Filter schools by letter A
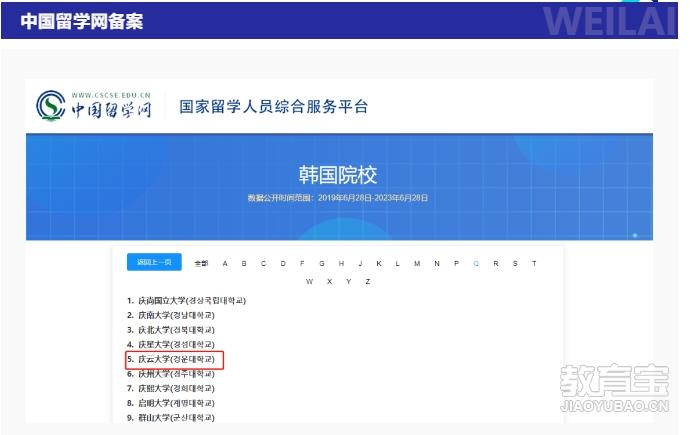This screenshot has width=690, height=435. point(225,263)
